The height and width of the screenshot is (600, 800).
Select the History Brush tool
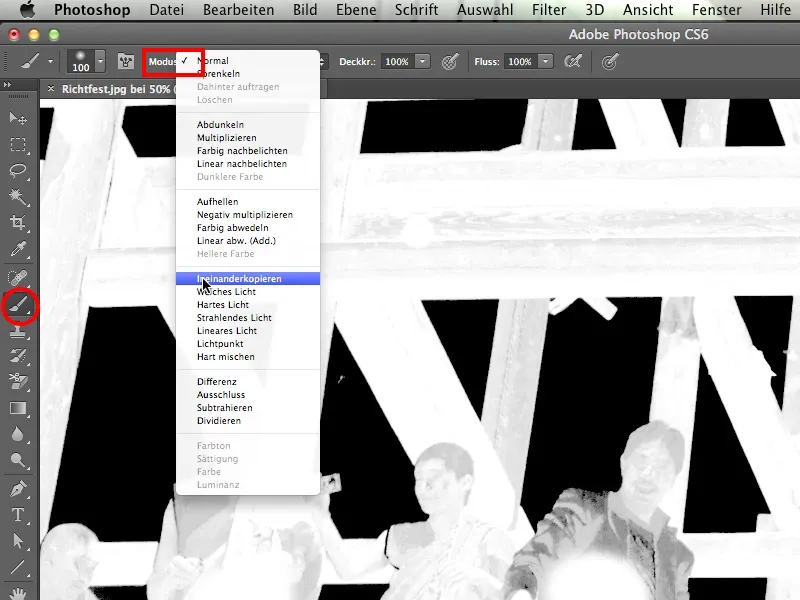18,356
